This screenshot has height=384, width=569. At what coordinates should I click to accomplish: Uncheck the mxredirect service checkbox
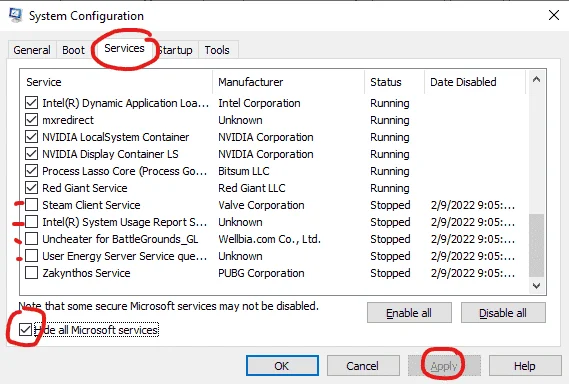pyautogui.click(x=32, y=120)
